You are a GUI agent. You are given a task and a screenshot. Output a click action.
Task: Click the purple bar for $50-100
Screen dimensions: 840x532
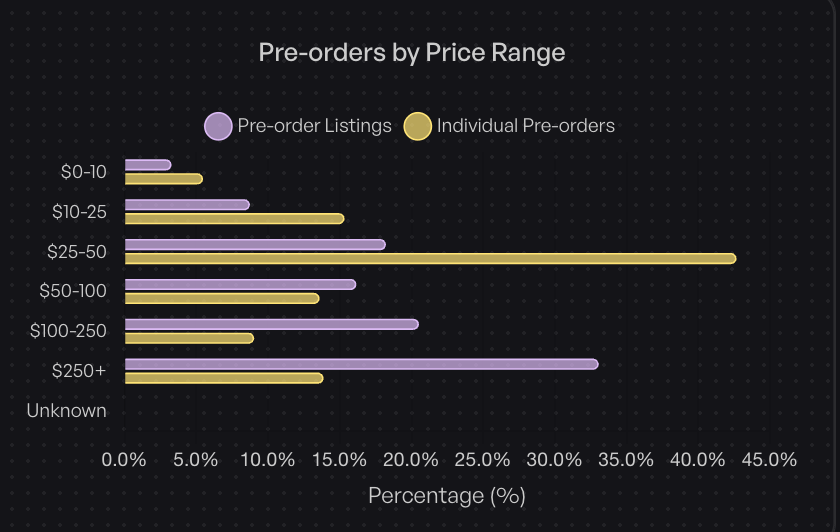pyautogui.click(x=240, y=284)
